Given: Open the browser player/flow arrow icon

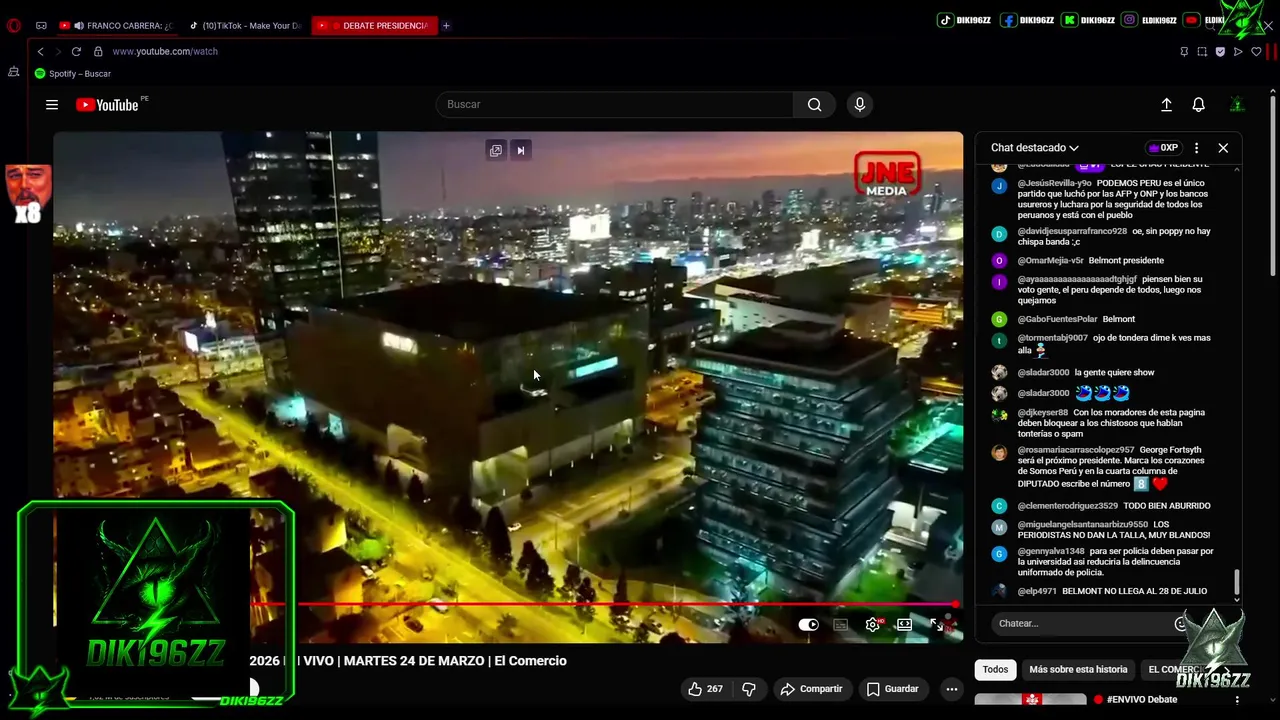Looking at the screenshot, I should point(1238,51).
